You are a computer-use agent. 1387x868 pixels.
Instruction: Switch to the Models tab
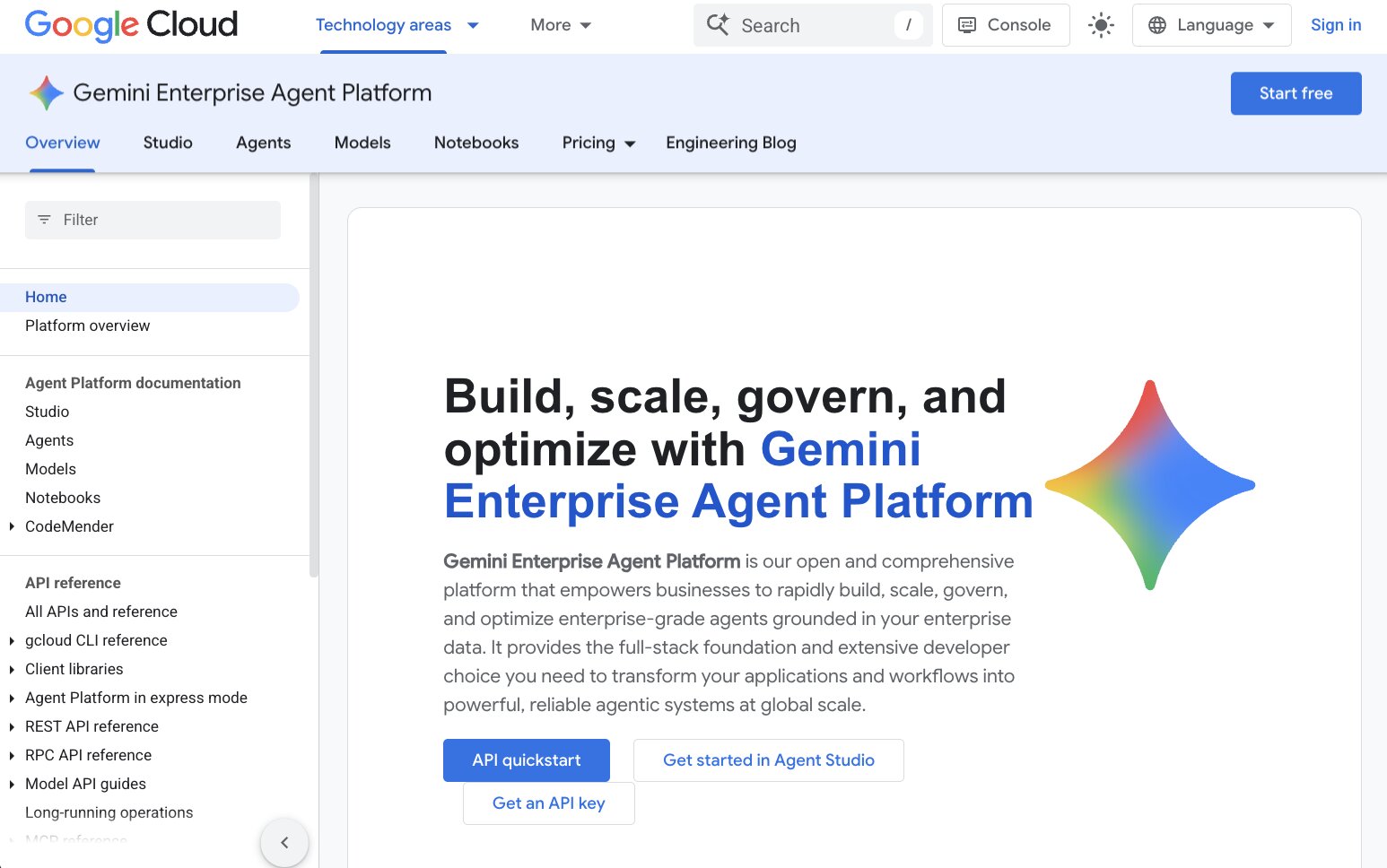(x=362, y=143)
